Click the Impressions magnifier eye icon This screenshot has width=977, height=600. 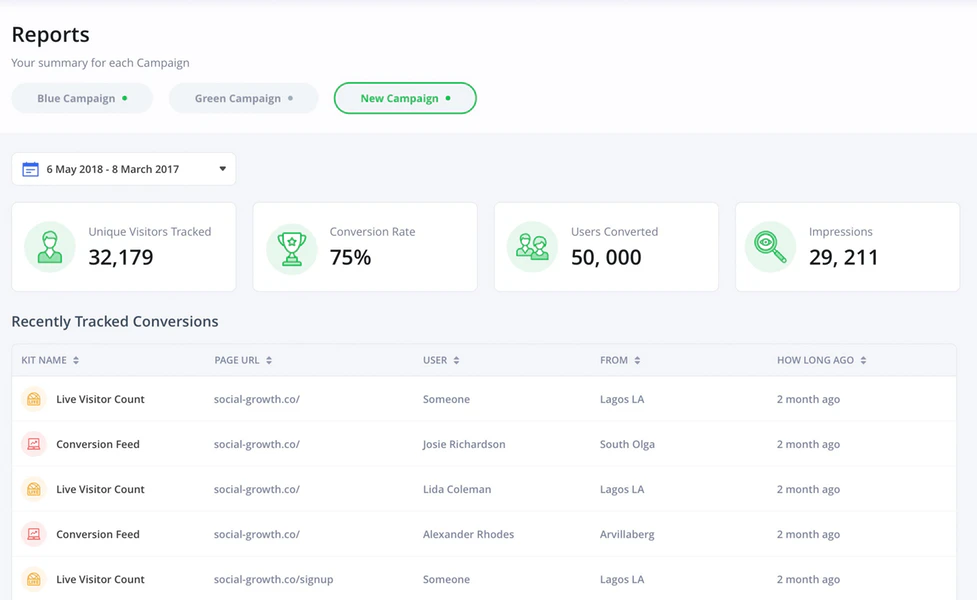coord(770,247)
